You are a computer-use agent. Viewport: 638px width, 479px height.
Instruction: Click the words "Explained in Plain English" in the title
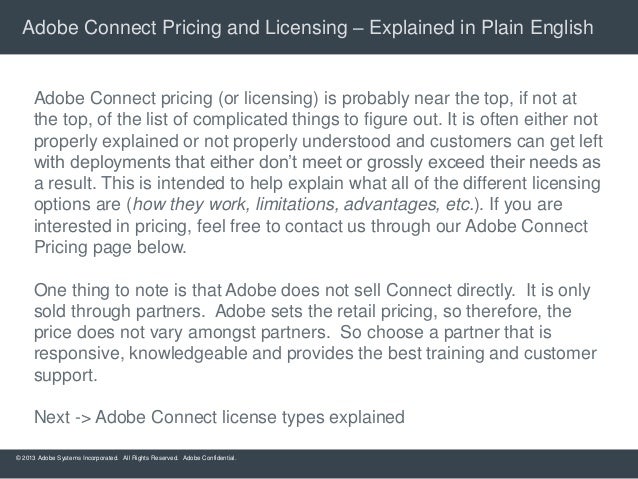(x=482, y=24)
